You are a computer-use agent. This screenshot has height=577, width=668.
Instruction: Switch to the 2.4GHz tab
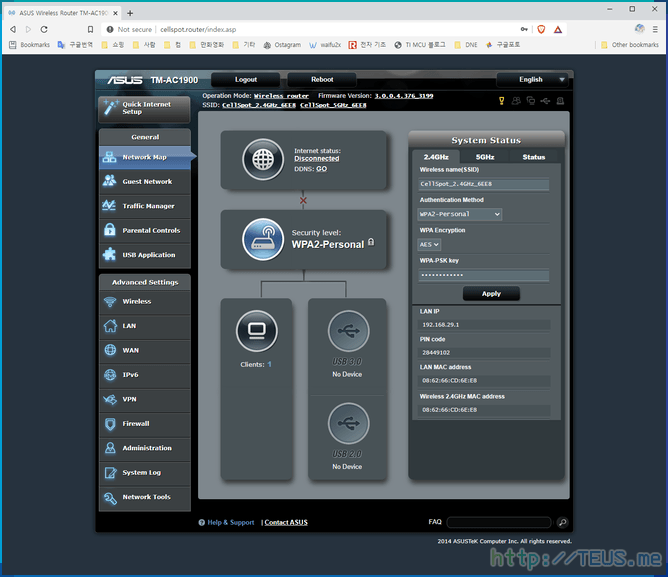pyautogui.click(x=436, y=157)
